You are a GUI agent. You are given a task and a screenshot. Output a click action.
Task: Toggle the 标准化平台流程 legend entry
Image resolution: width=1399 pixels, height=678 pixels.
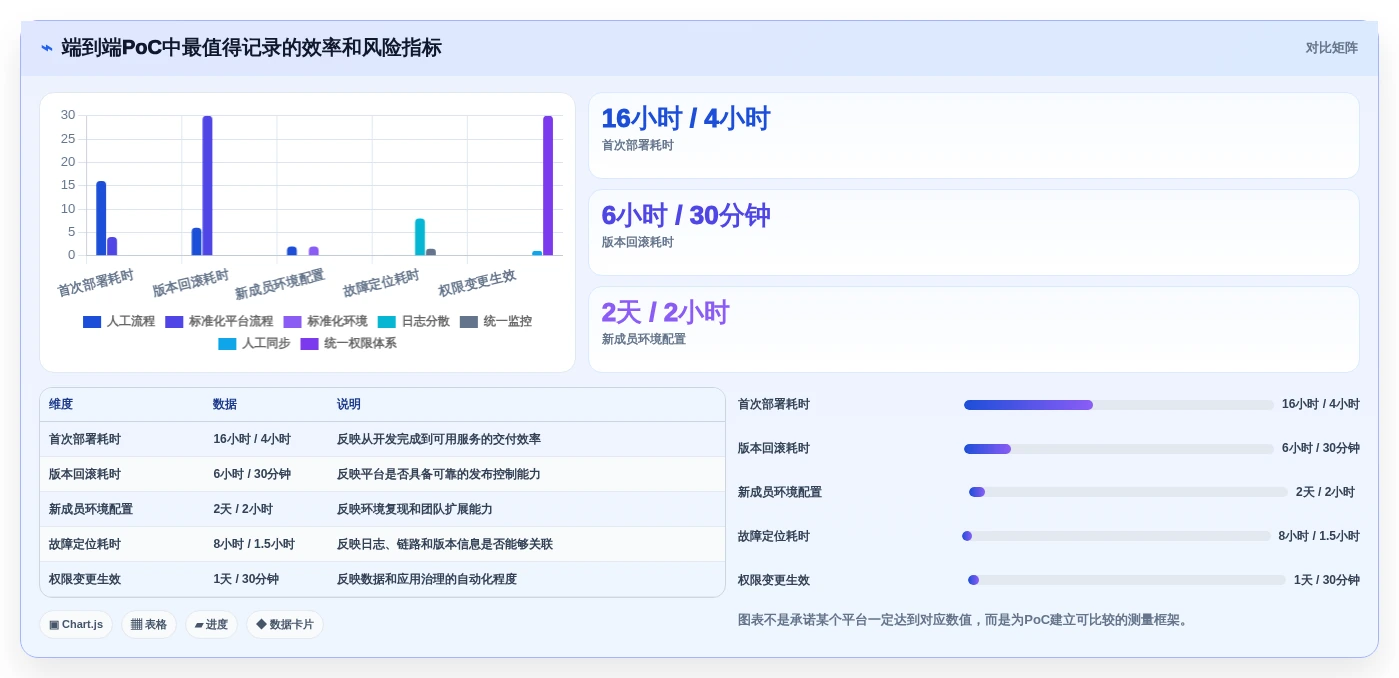click(x=219, y=322)
